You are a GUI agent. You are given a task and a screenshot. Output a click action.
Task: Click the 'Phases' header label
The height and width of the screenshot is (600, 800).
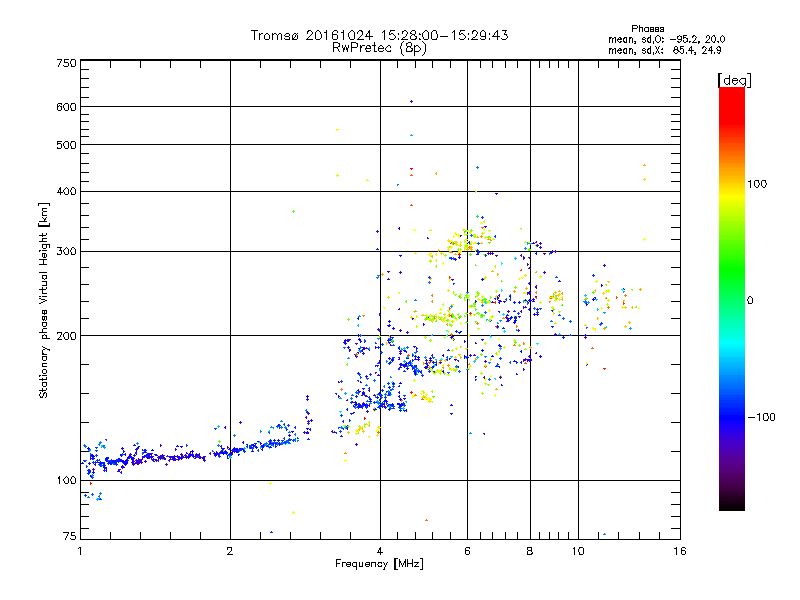coord(647,29)
